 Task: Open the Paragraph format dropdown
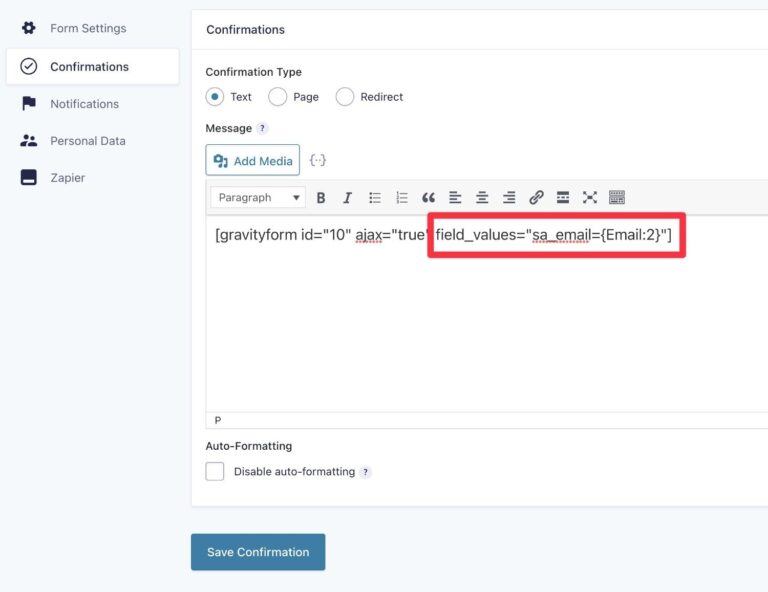coord(258,198)
